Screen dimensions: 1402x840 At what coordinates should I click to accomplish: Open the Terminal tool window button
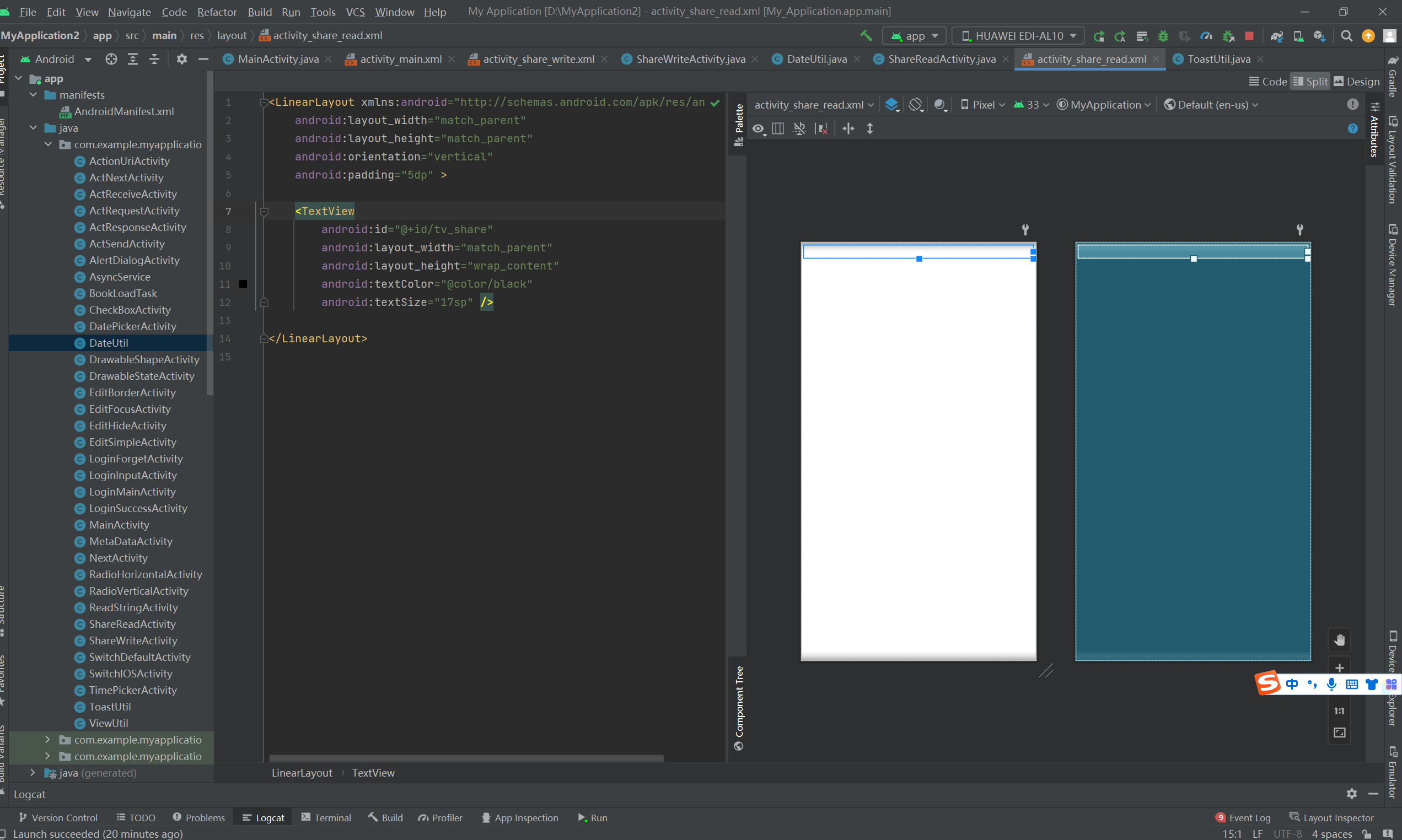pyautogui.click(x=326, y=817)
